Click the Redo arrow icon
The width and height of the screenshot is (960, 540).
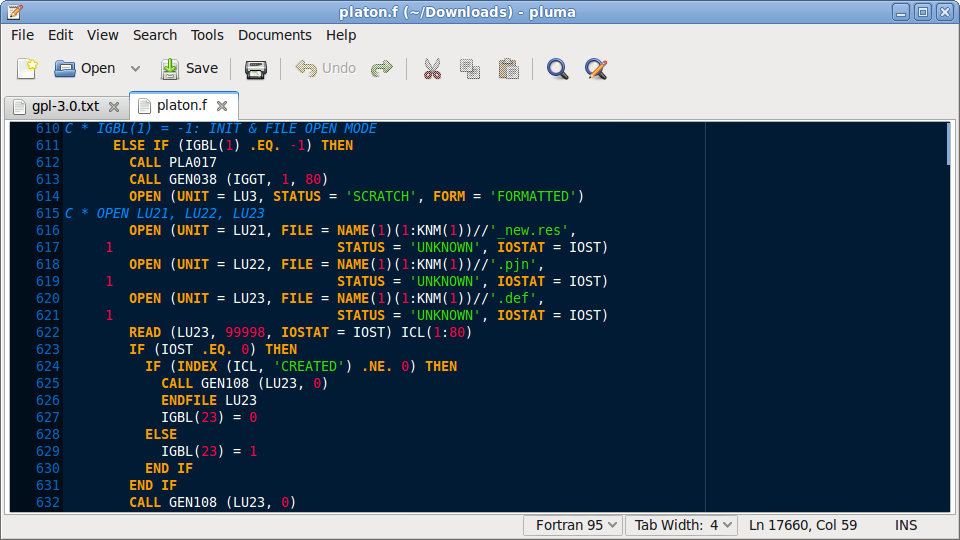382,69
